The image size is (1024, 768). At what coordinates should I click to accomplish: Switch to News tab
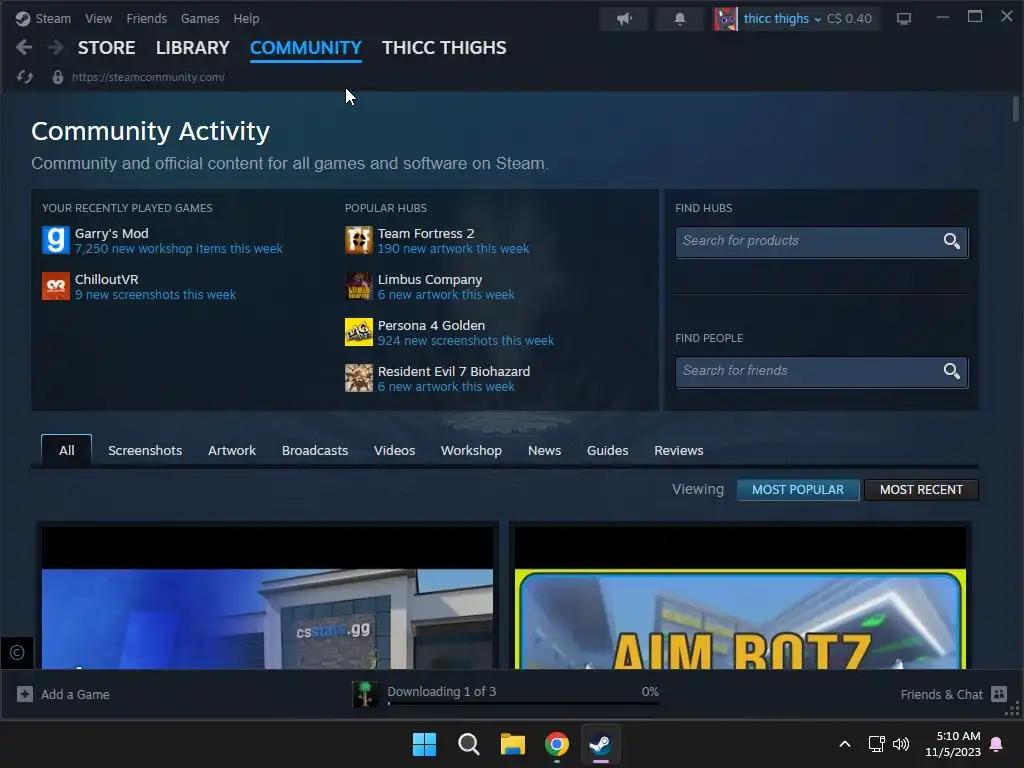(x=545, y=451)
